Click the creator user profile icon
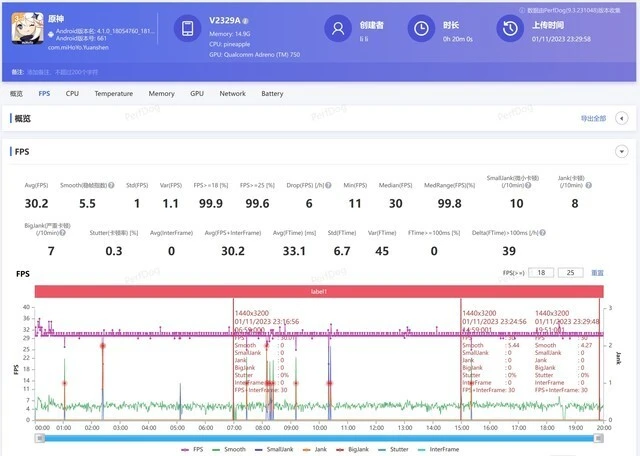The image size is (640, 456). coord(339,30)
